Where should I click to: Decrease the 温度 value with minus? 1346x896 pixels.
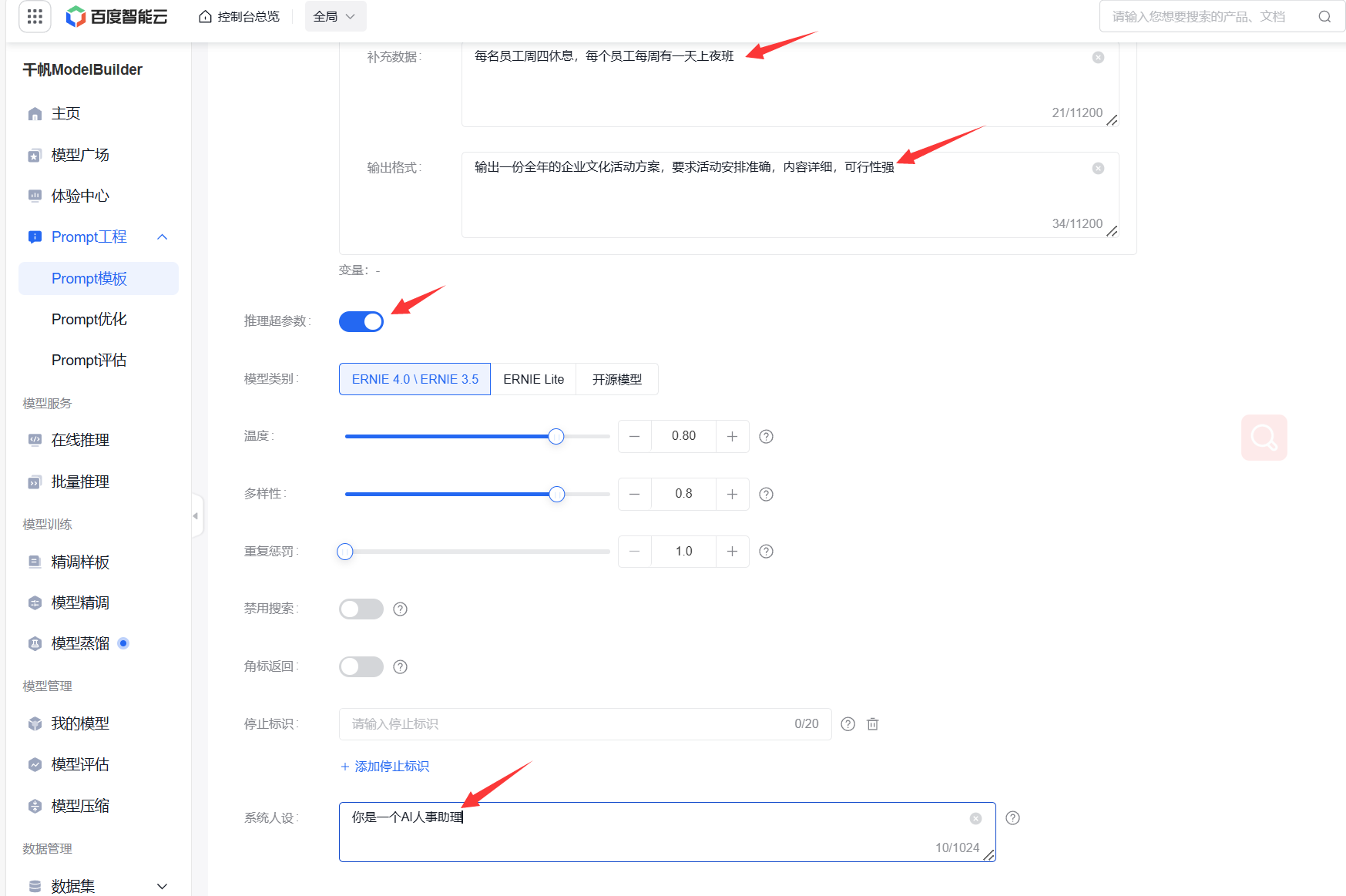(x=635, y=436)
